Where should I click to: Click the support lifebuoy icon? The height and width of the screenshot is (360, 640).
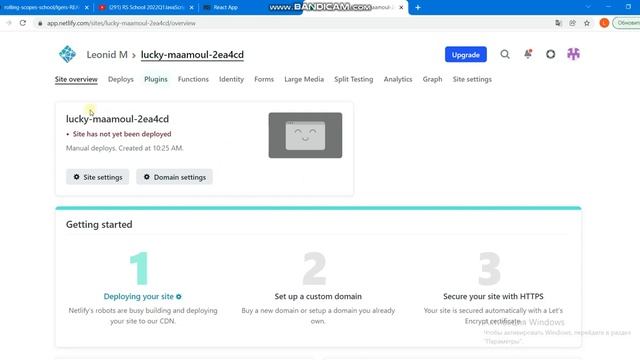pos(551,54)
